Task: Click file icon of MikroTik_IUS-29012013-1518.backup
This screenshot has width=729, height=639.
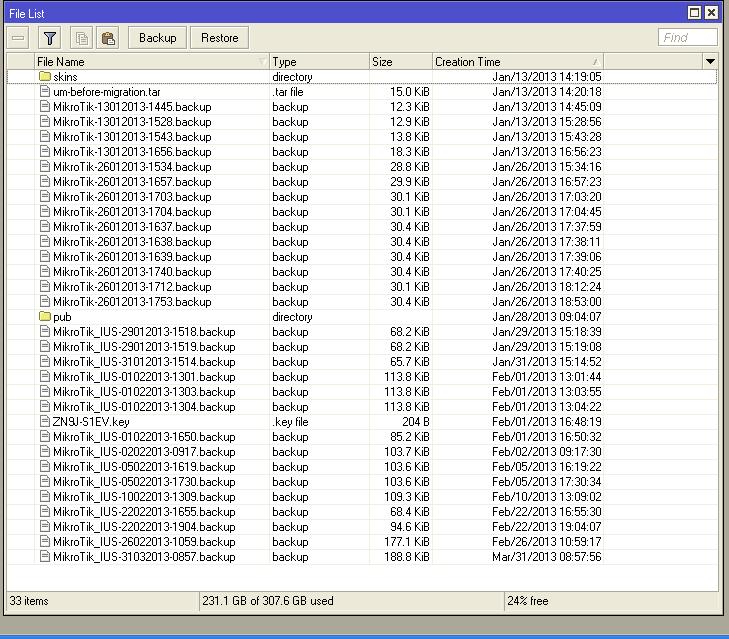Action: (x=45, y=331)
